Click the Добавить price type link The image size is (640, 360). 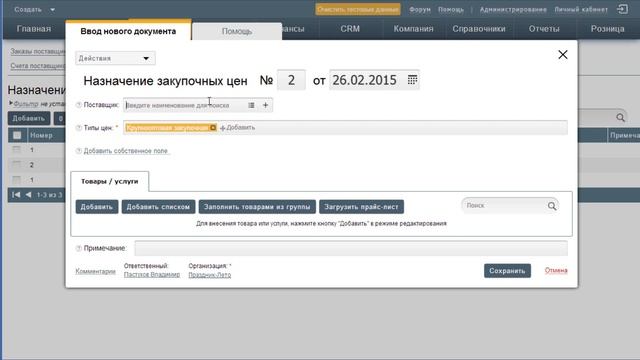click(x=238, y=128)
